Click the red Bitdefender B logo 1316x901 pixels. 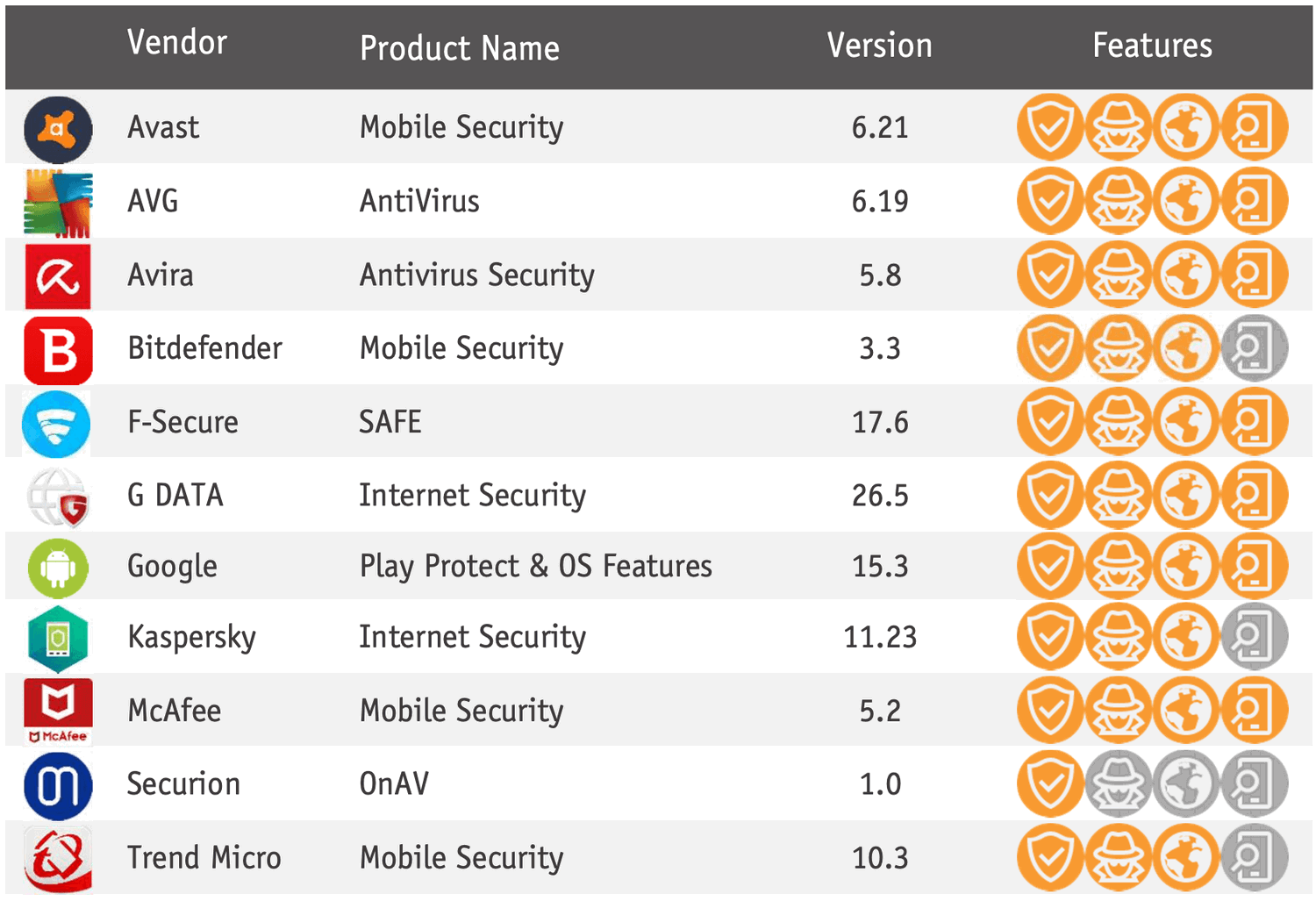pyautogui.click(x=58, y=351)
